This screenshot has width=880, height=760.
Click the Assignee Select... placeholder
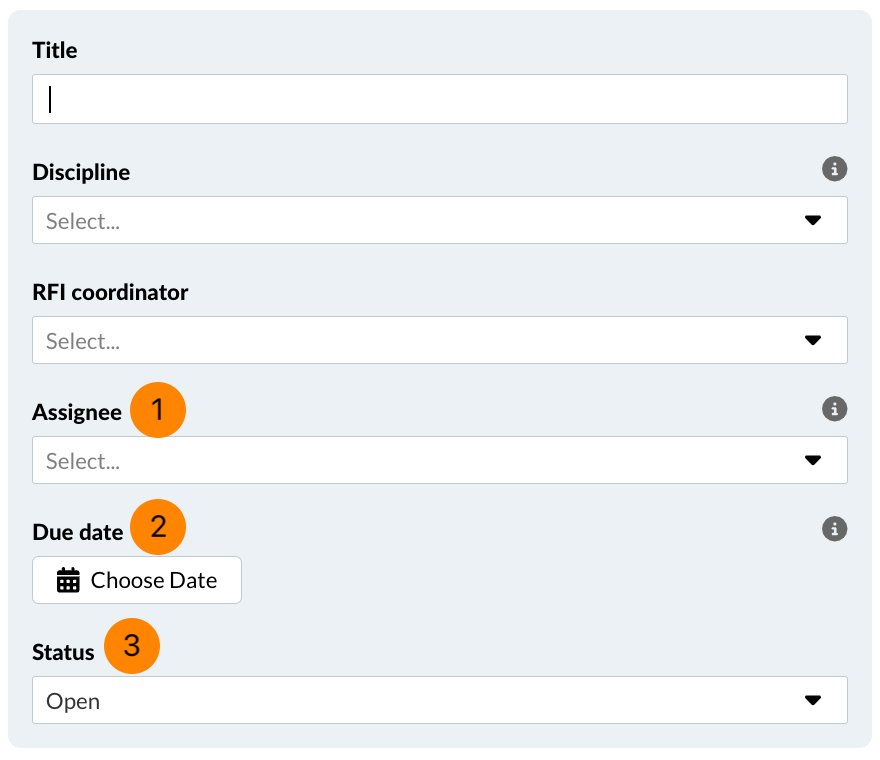[83, 461]
